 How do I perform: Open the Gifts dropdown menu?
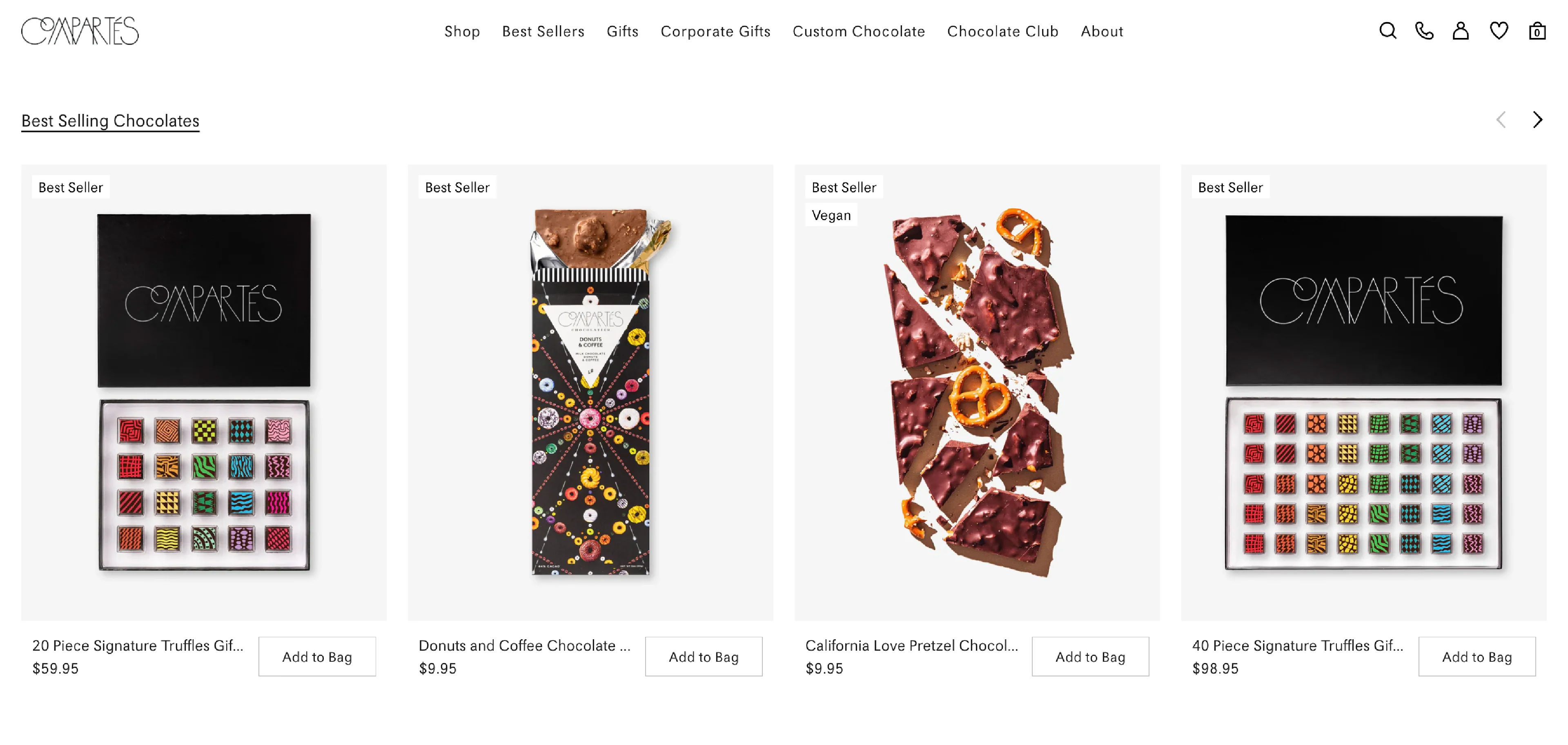622,31
